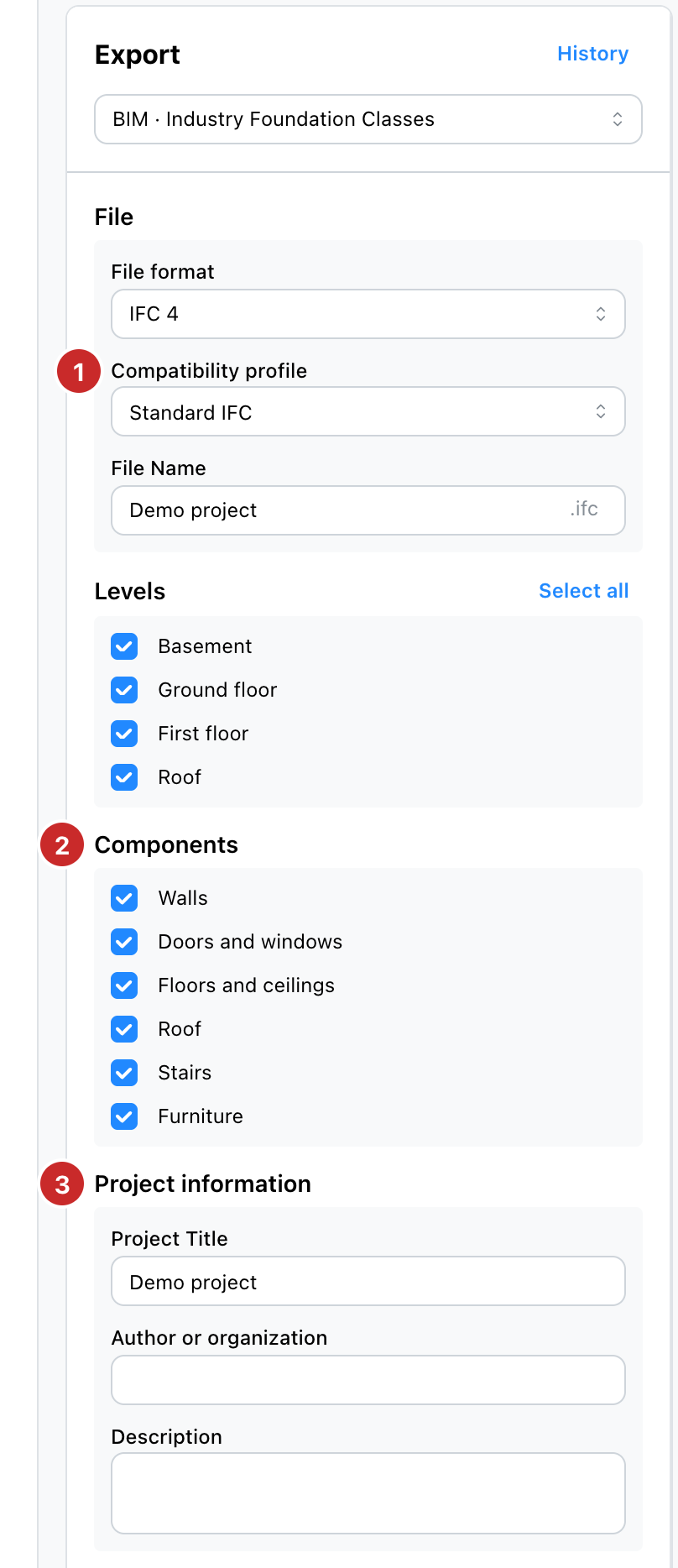The width and height of the screenshot is (678, 1568).
Task: Click the Author or organization input field
Action: click(368, 1380)
